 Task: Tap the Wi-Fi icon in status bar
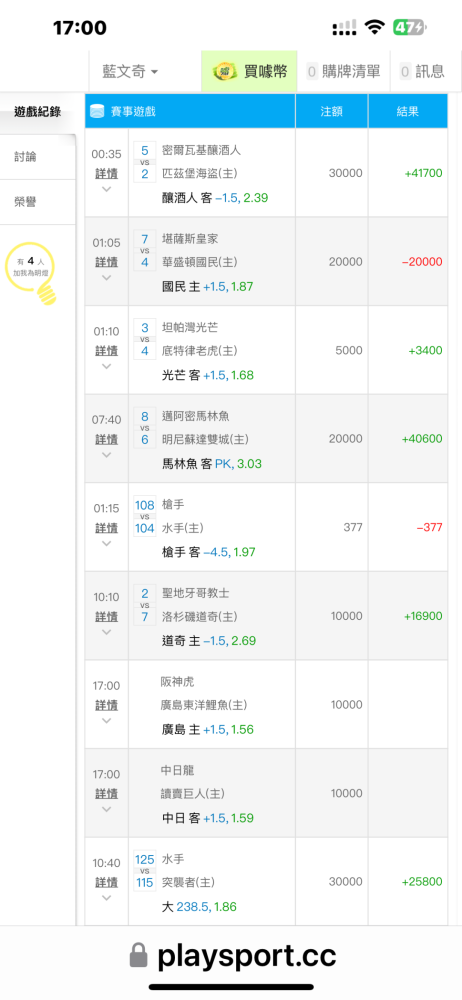click(375, 27)
